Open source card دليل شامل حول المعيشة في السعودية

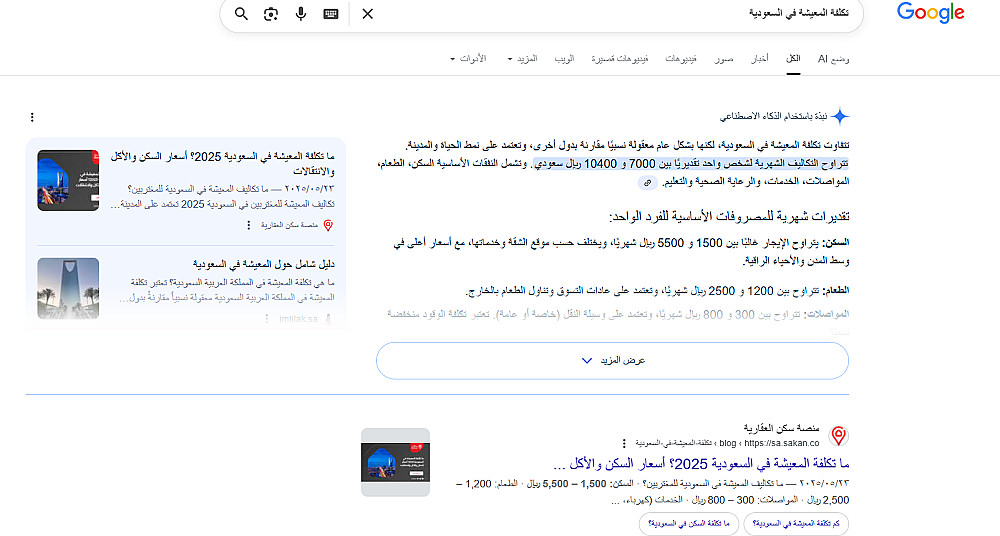coord(263,264)
